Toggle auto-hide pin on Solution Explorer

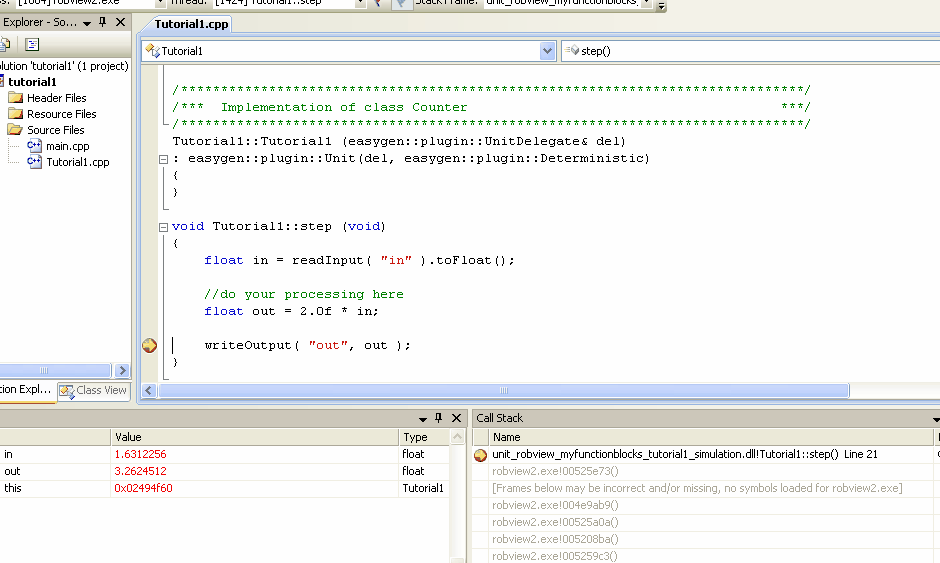coord(103,22)
